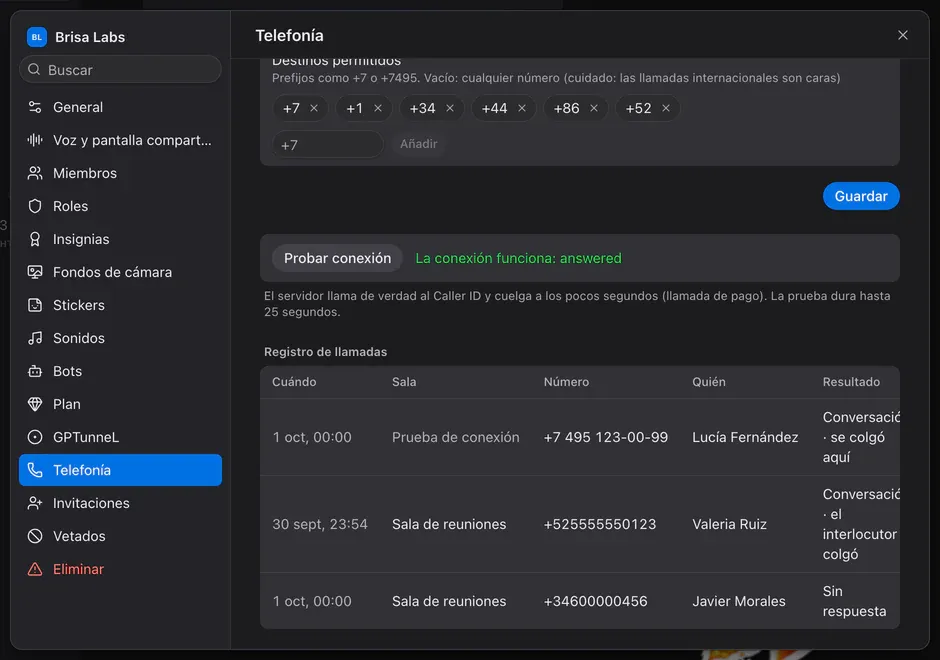Viewport: 940px width, 660px height.
Task: Click the number +34600000456
Action: [595, 601]
